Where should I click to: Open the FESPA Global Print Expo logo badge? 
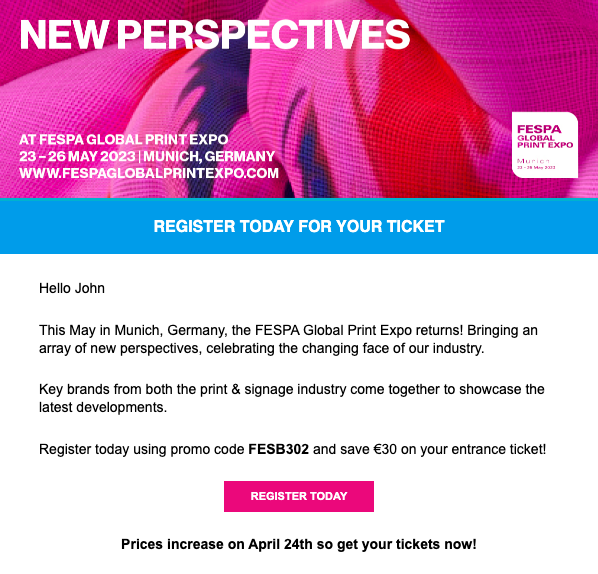tap(545, 145)
